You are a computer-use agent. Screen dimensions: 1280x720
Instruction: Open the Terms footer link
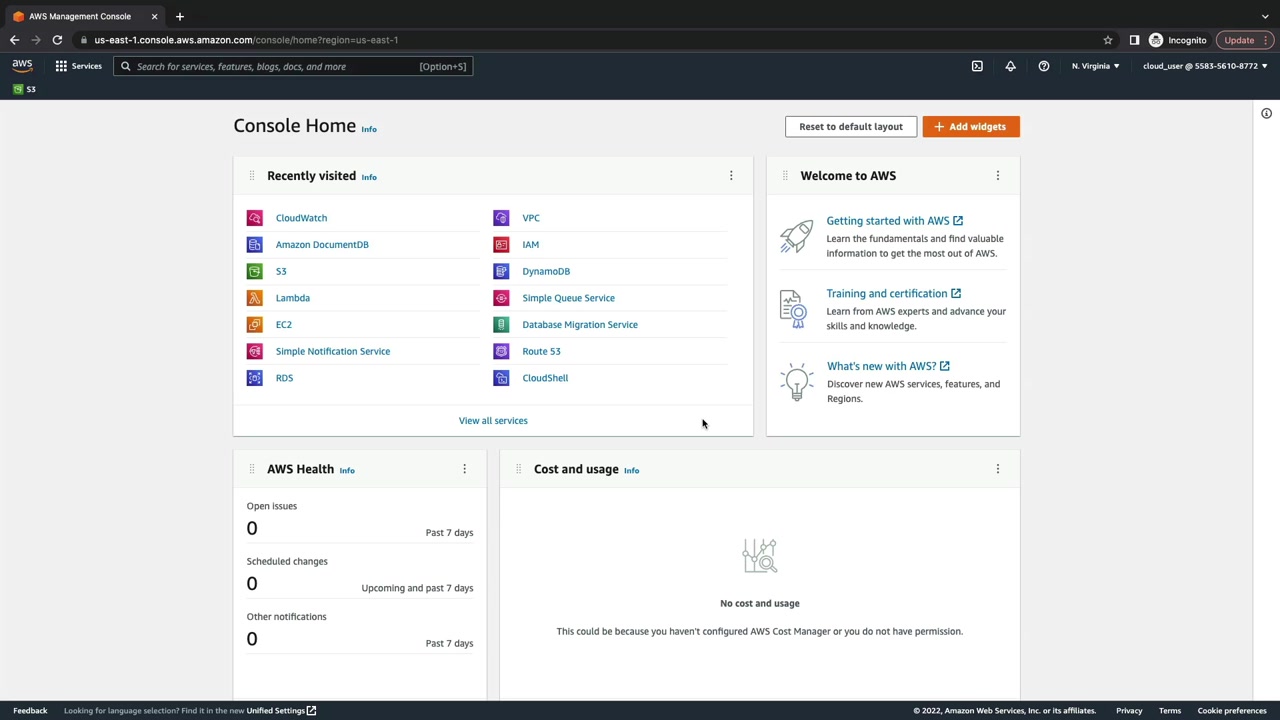tap(1170, 711)
